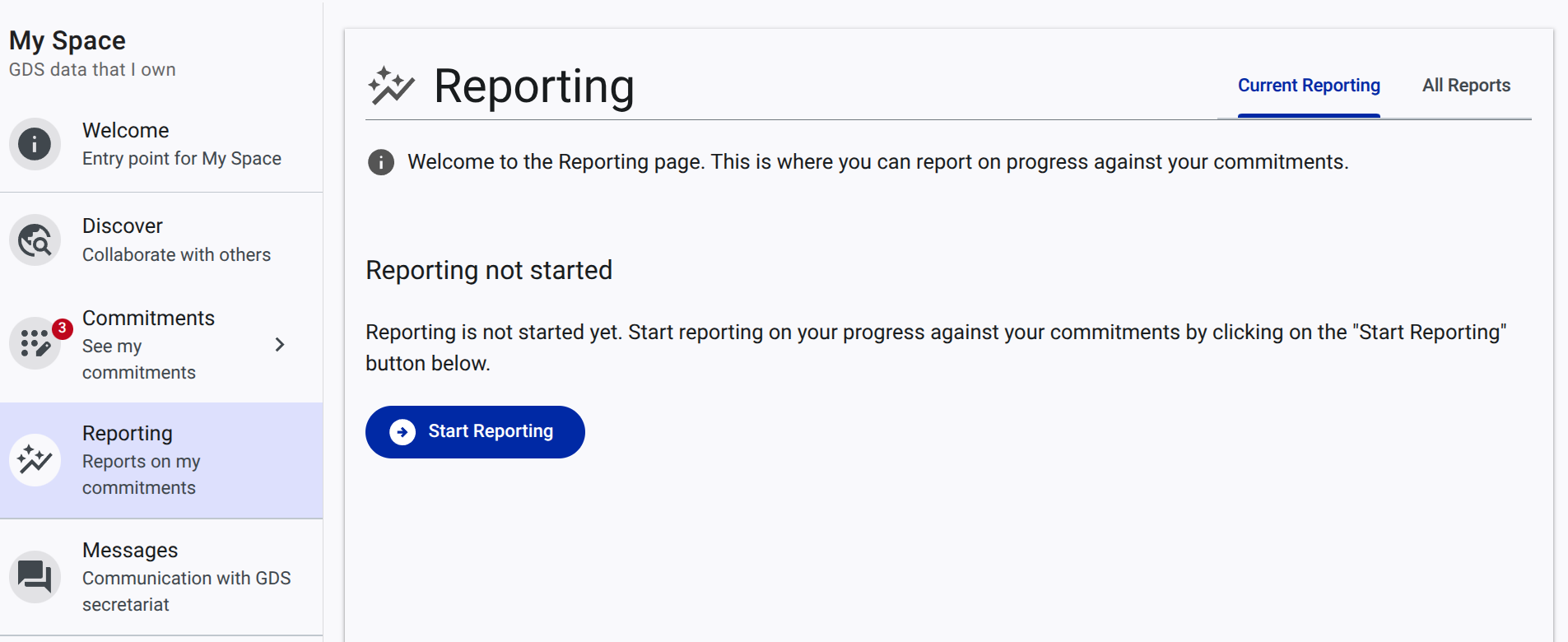
Task: Open Discover collaborate with others item
Action: coord(161,240)
